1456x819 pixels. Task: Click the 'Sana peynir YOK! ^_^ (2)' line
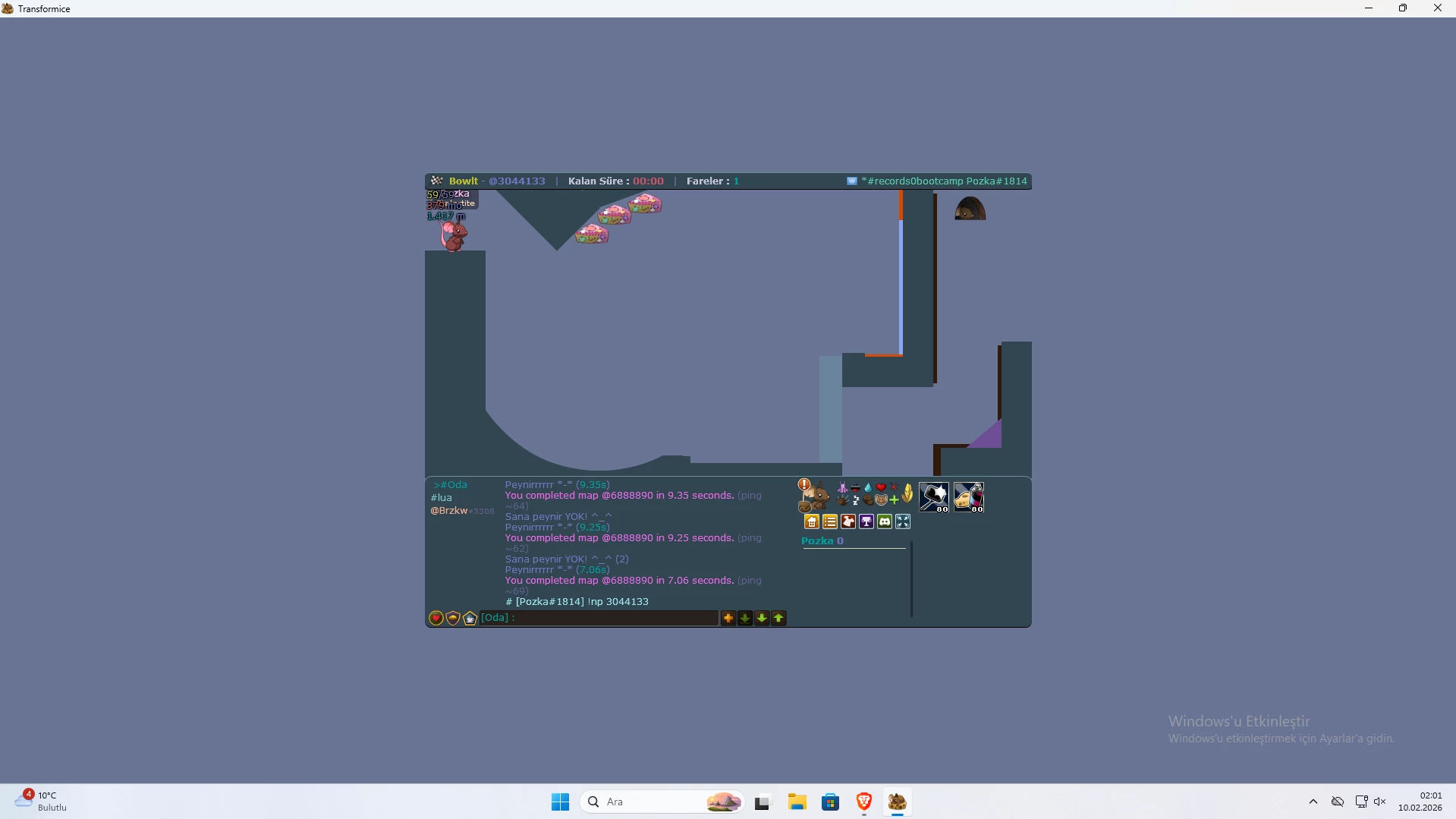pos(567,559)
